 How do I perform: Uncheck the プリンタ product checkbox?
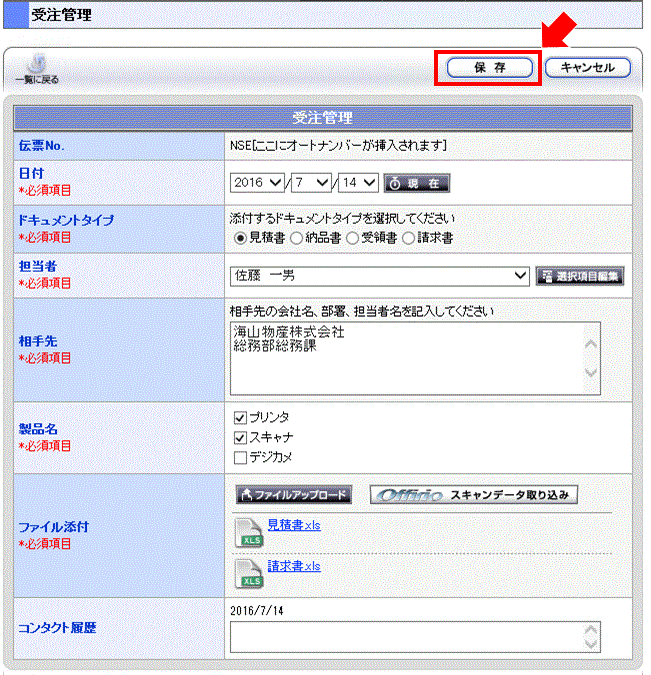coord(239,417)
